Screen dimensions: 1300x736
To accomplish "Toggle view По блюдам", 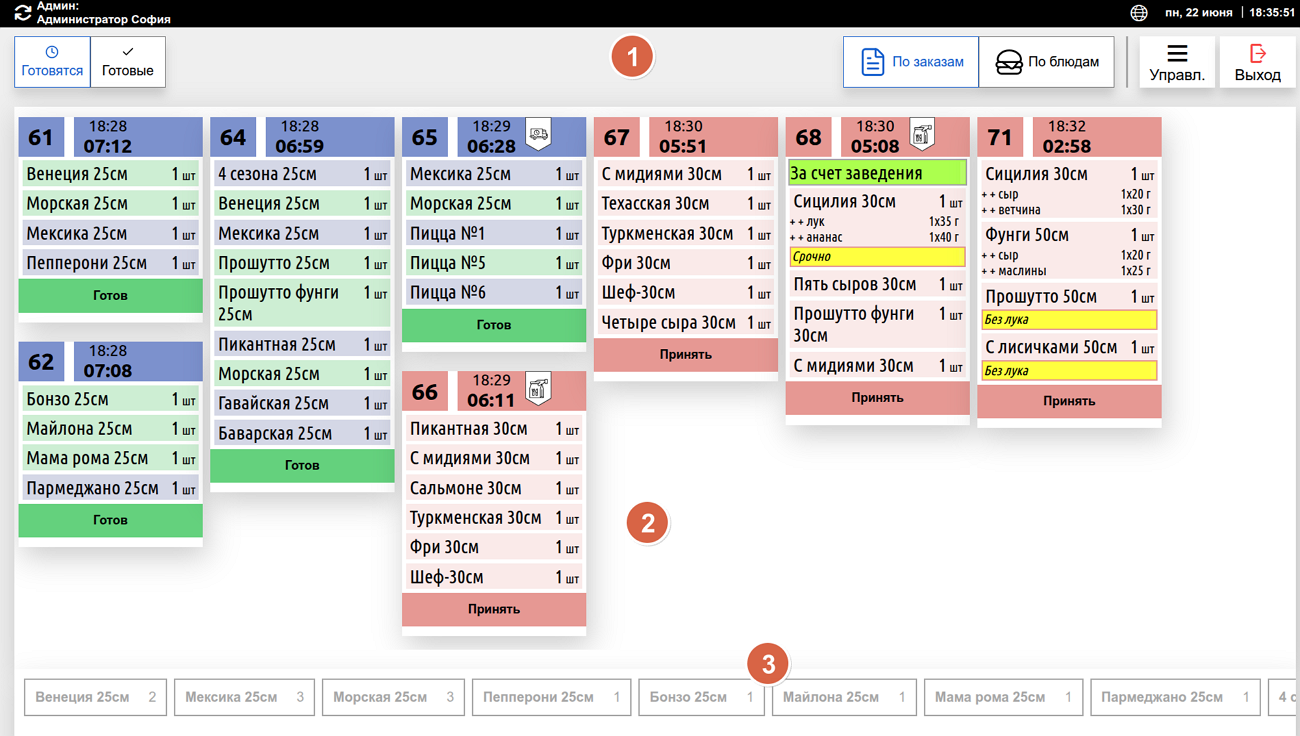I will [x=1046, y=62].
